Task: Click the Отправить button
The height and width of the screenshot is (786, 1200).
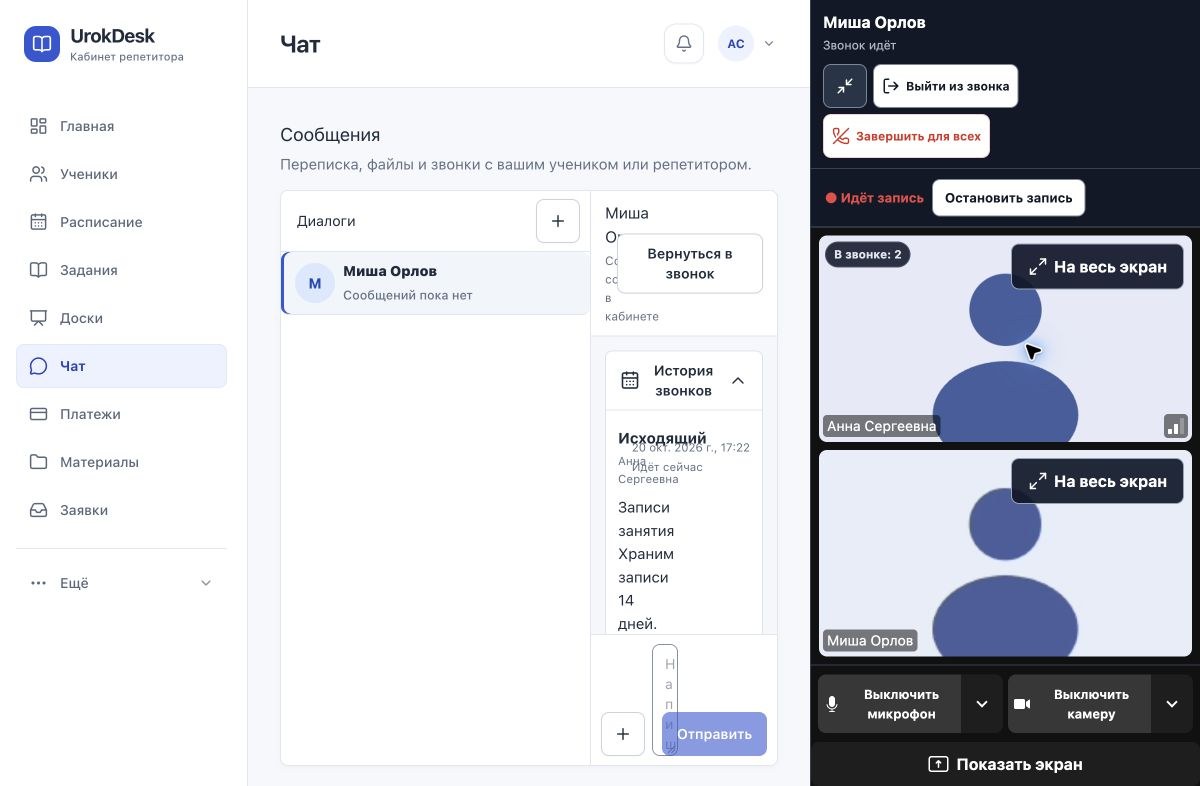Action: (x=714, y=734)
